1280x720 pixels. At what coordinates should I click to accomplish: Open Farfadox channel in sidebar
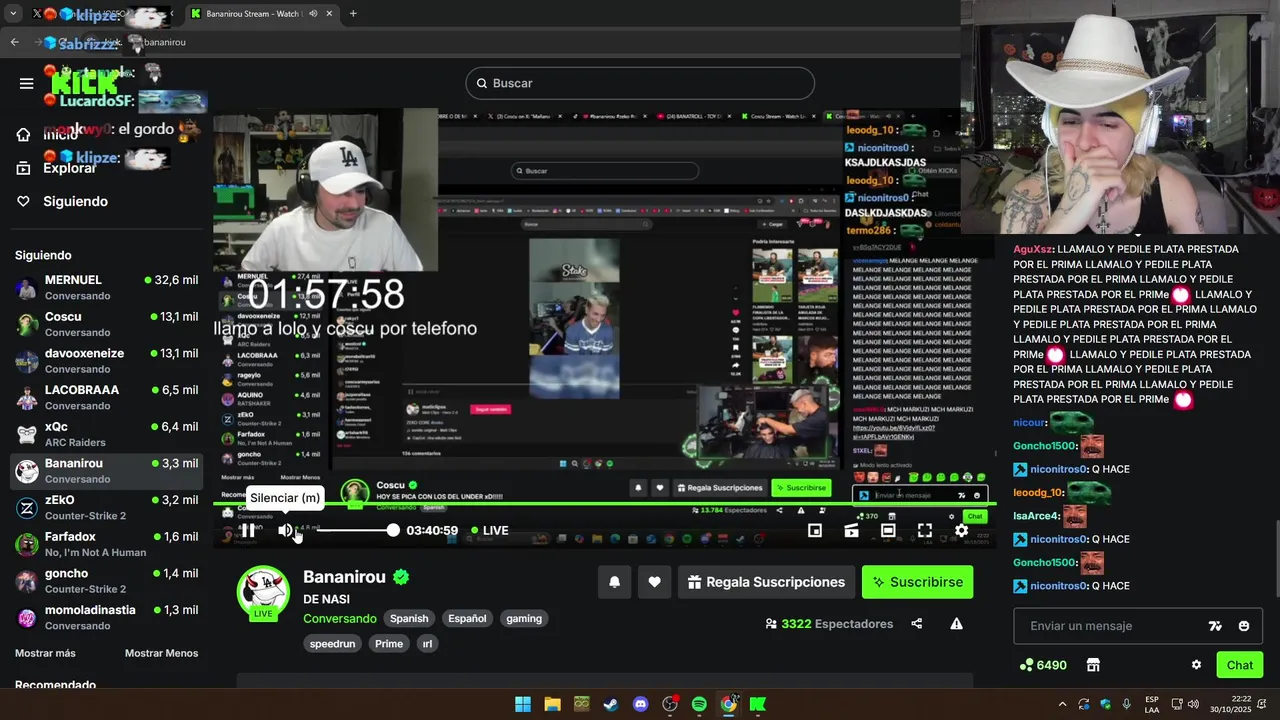(106, 544)
